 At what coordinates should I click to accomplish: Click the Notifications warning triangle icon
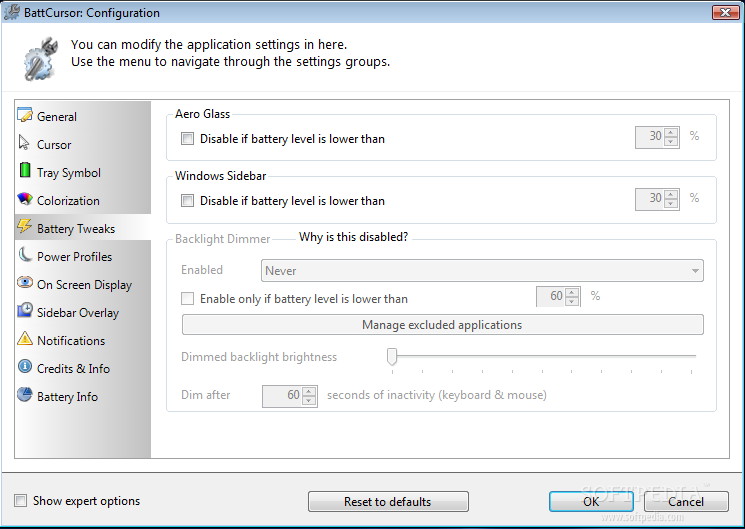click(25, 338)
